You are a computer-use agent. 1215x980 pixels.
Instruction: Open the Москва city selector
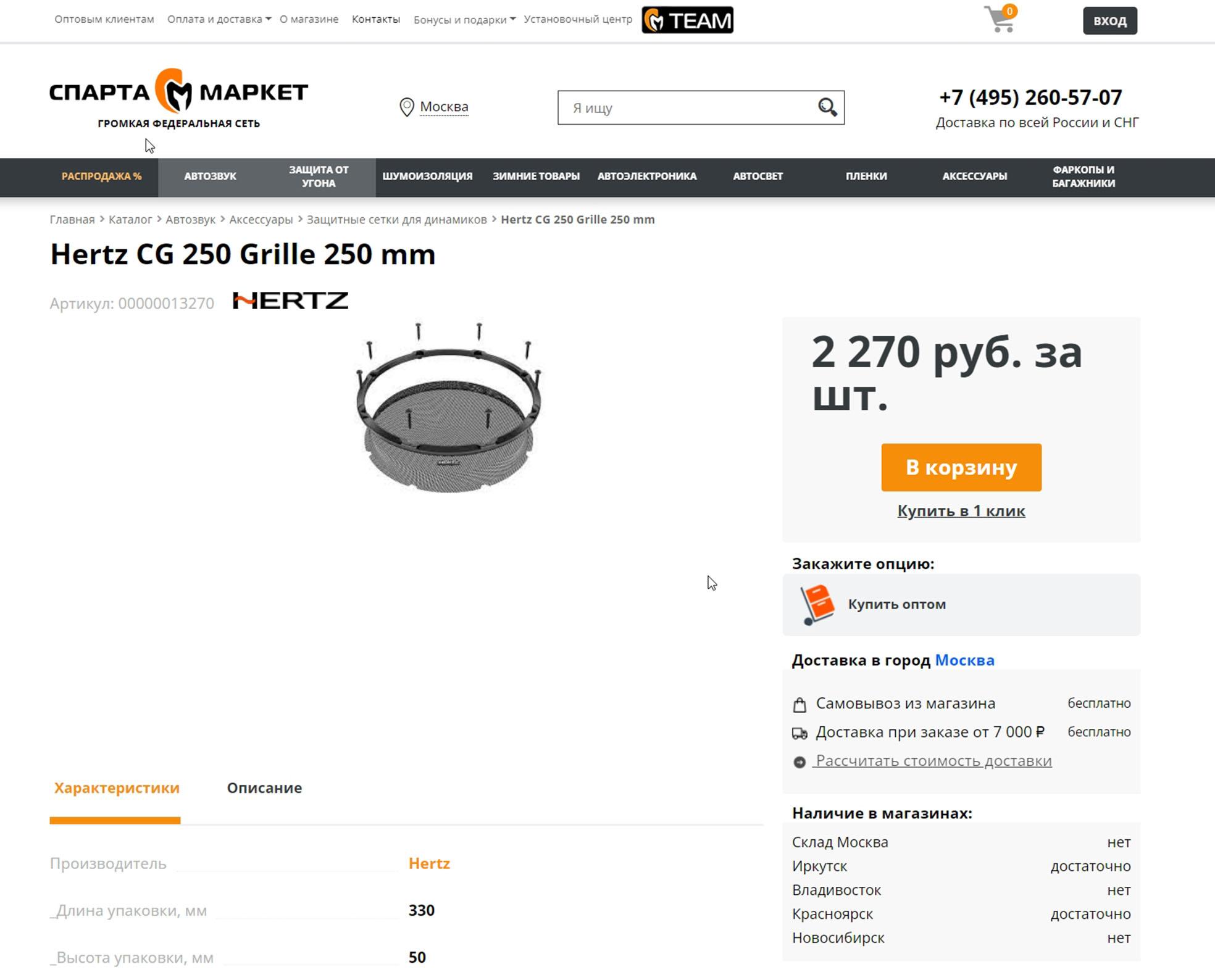(444, 107)
